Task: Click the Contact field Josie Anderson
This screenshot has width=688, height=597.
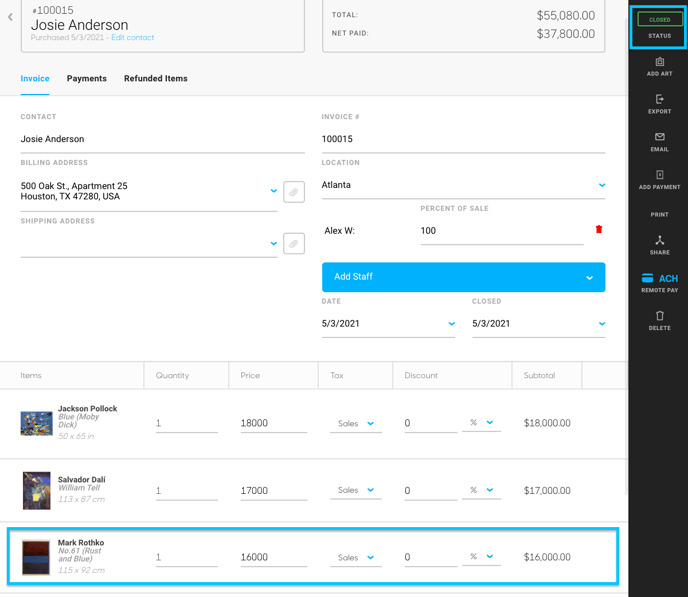Action: tap(162, 139)
